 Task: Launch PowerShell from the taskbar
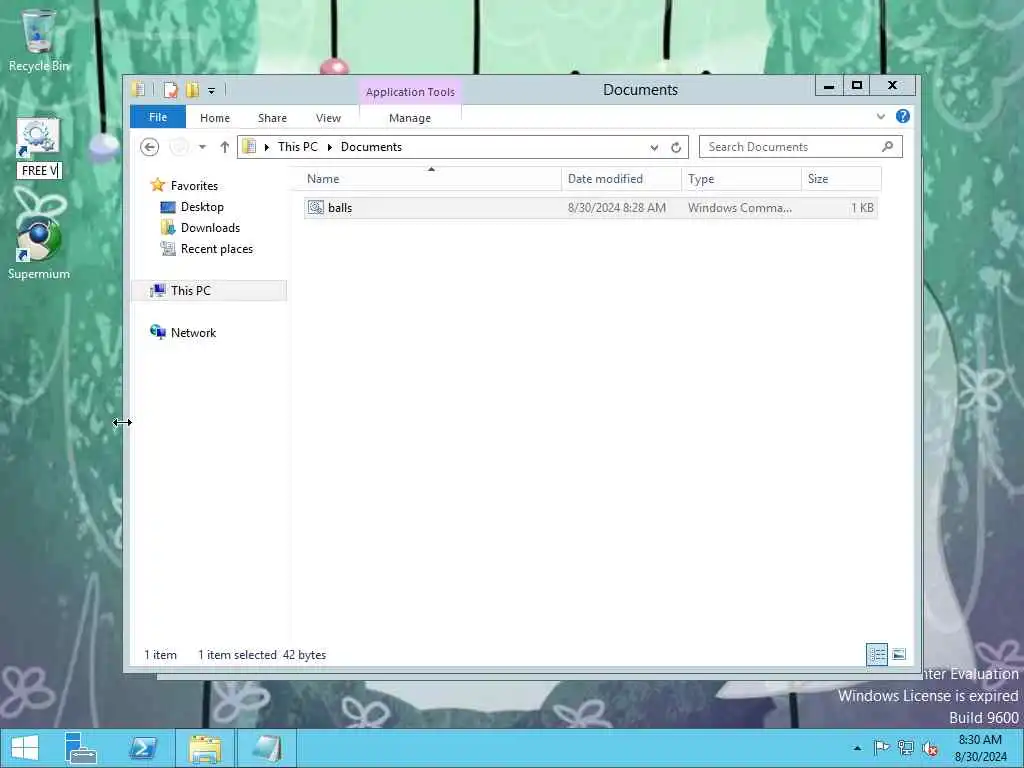pyautogui.click(x=143, y=748)
